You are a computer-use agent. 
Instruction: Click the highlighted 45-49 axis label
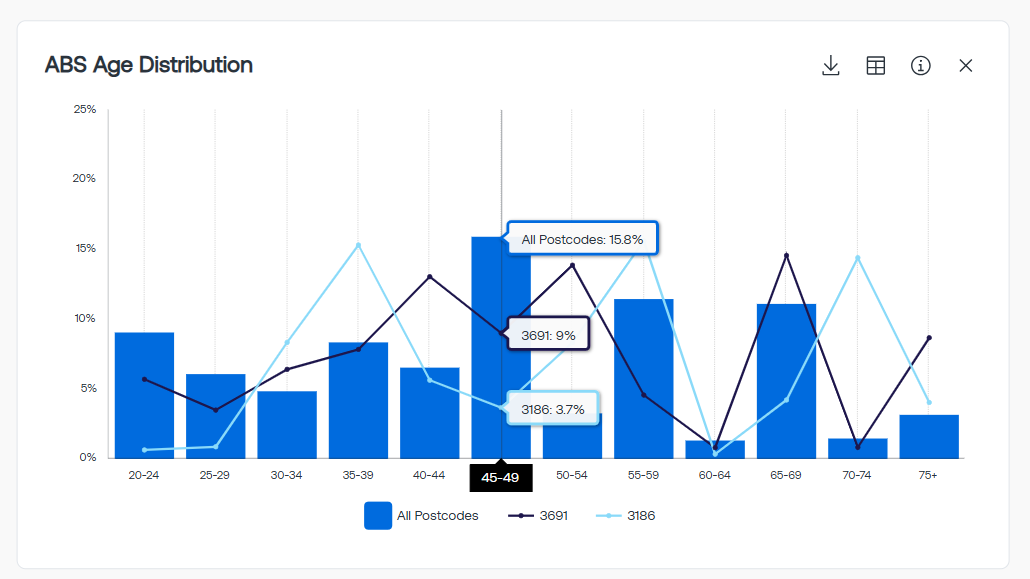pos(501,478)
